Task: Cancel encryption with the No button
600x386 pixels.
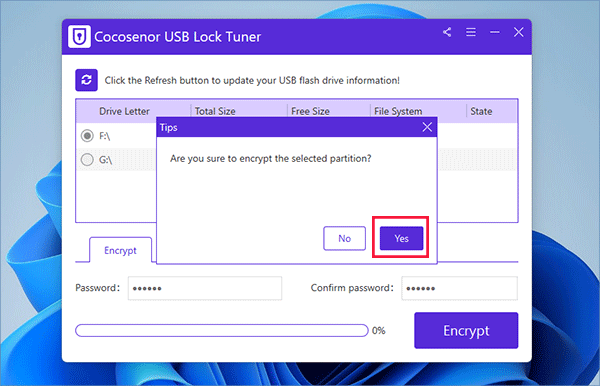Action: point(344,238)
